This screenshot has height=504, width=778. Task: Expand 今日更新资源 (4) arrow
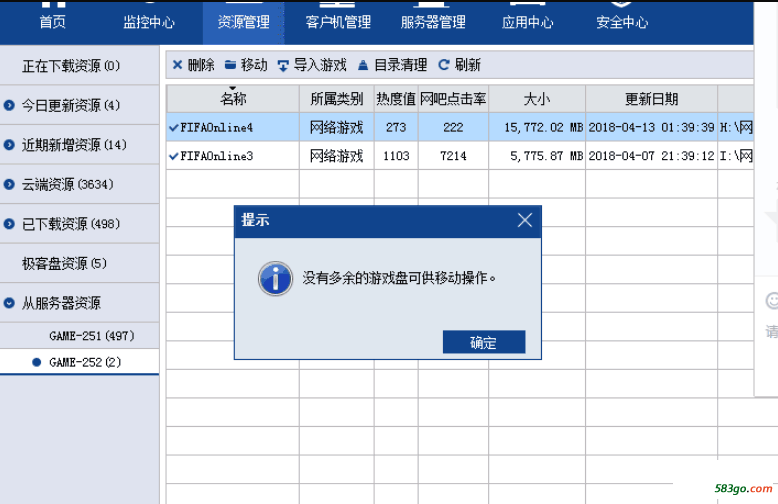9,105
